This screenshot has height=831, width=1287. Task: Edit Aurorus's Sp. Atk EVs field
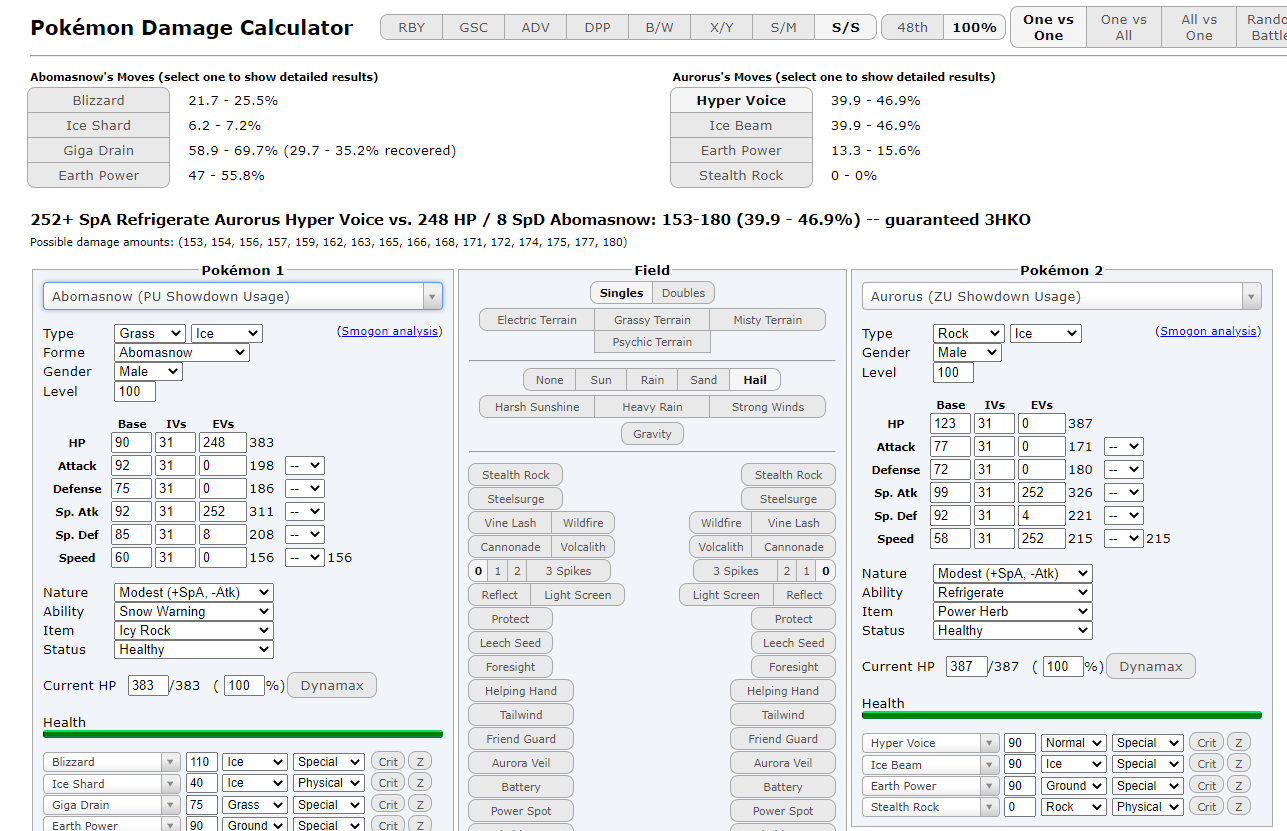1041,492
